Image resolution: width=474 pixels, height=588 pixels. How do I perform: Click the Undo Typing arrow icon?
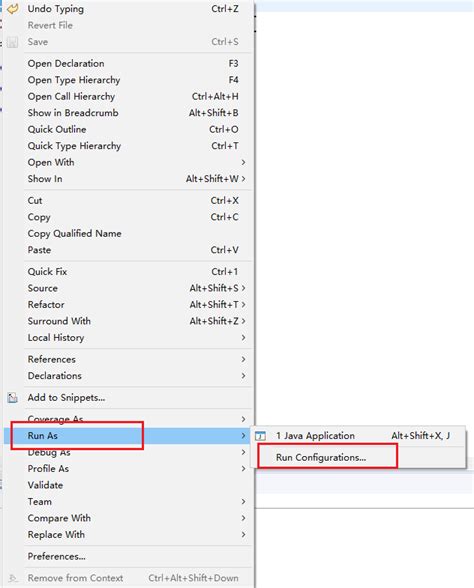[x=13, y=9]
